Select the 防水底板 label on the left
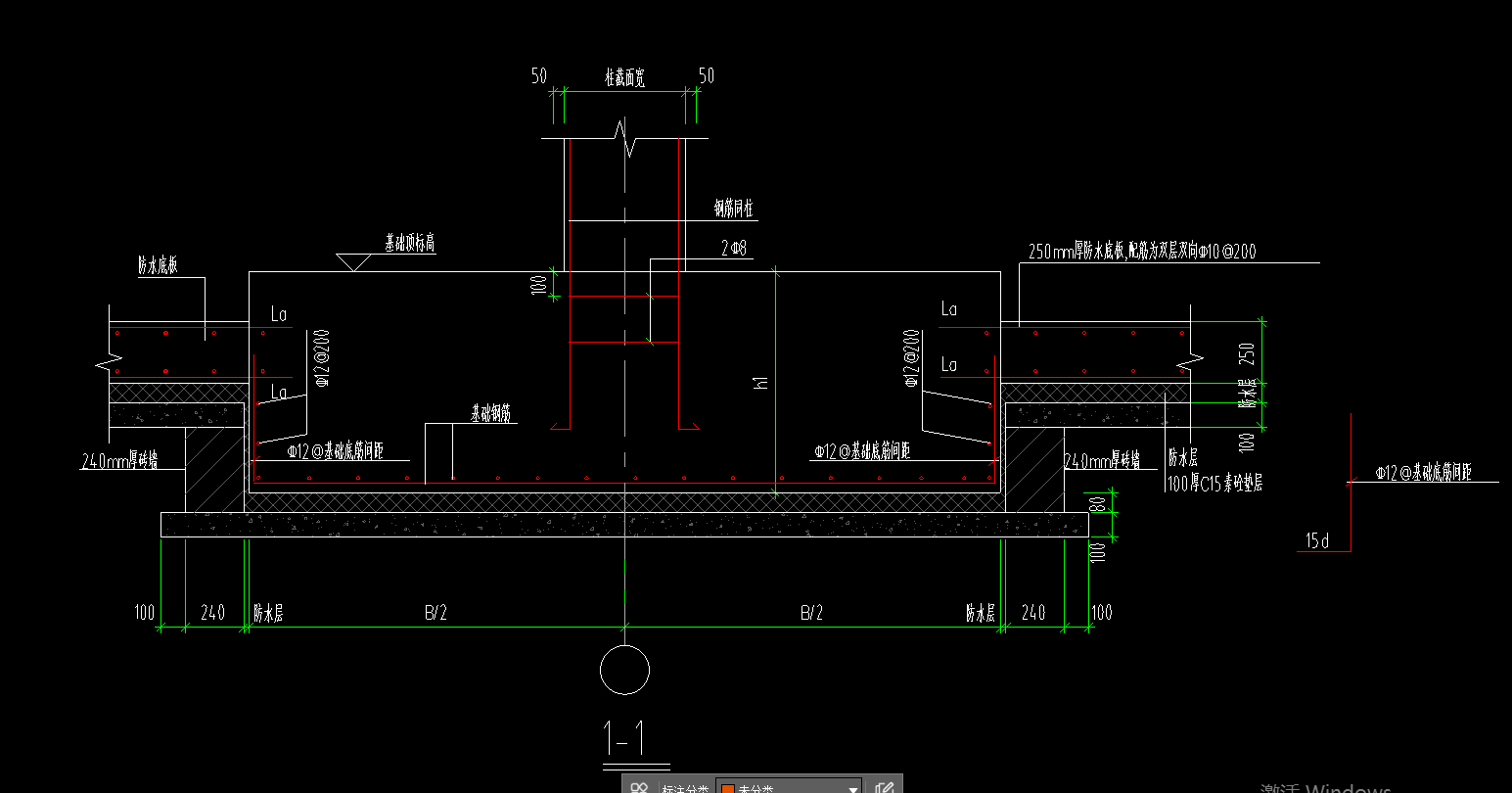 point(158,265)
